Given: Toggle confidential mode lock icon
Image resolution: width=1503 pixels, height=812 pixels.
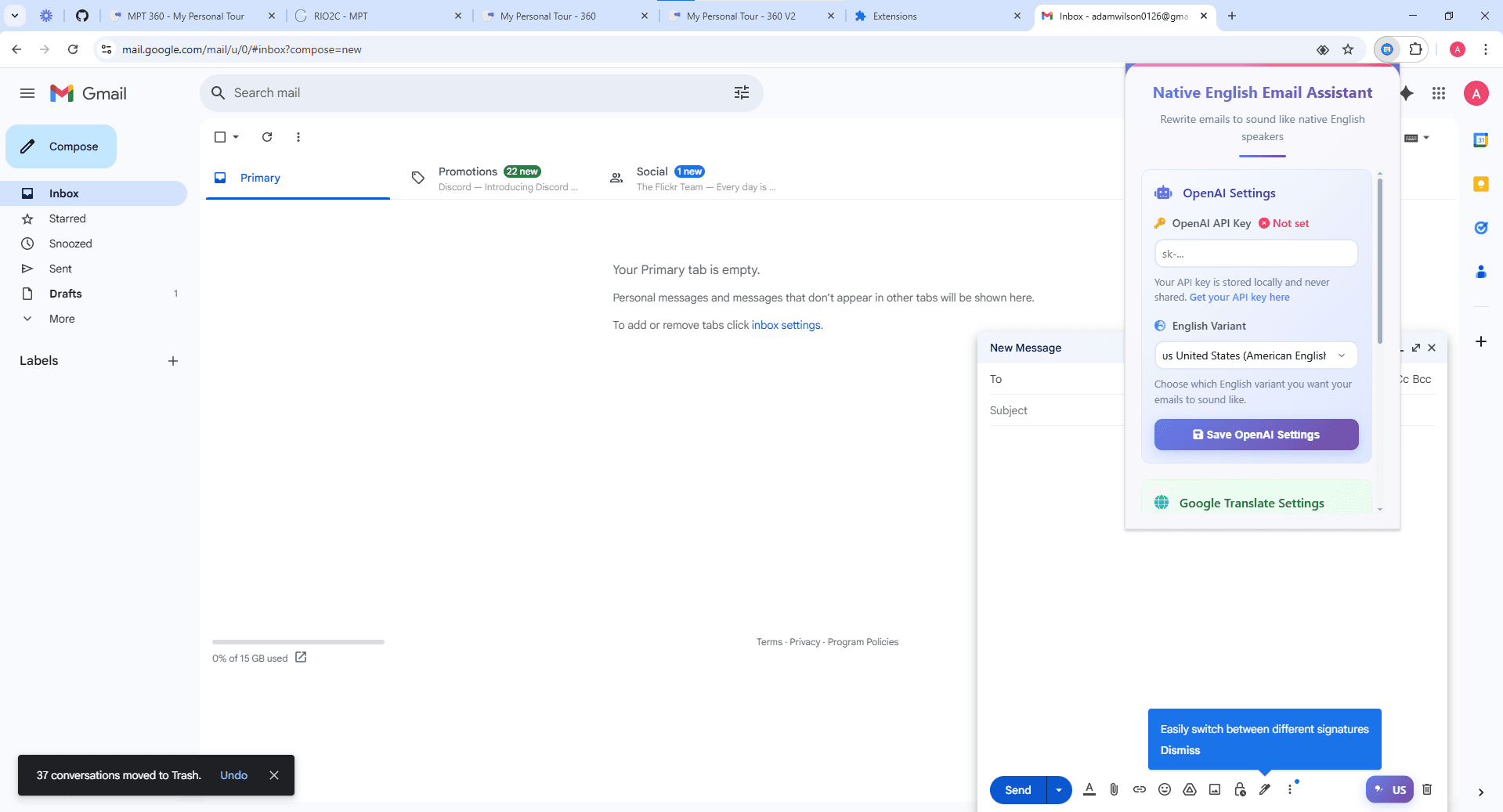Looking at the screenshot, I should [1240, 789].
